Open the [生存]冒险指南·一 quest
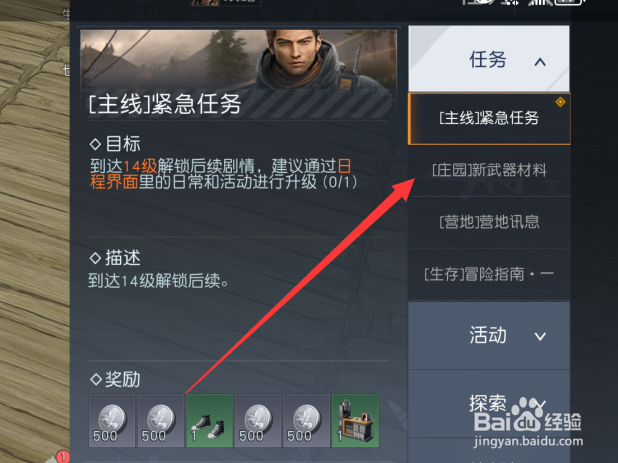This screenshot has height=463, width=618. (x=489, y=274)
